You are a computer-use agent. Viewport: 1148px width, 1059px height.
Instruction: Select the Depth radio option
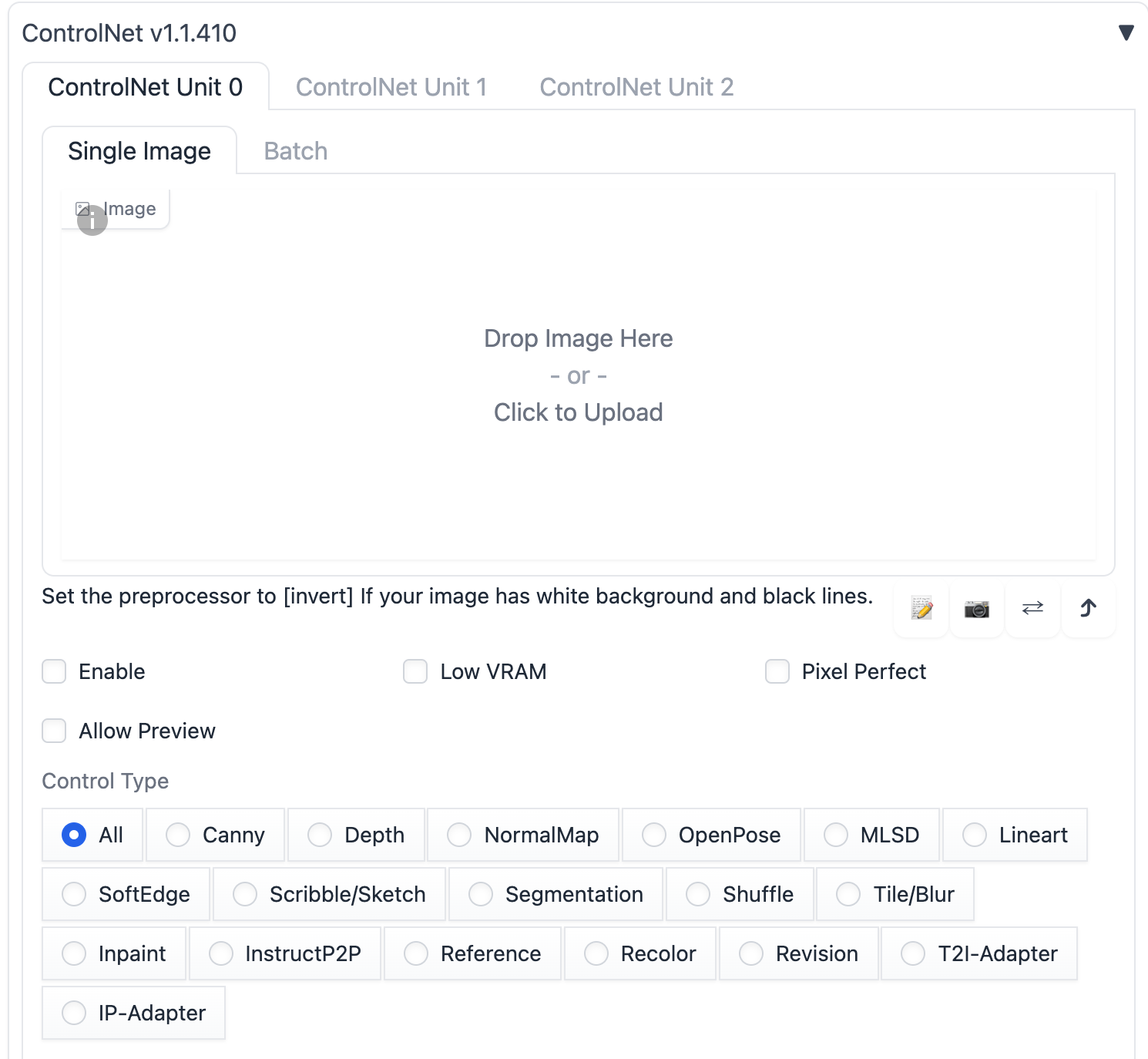tap(320, 835)
